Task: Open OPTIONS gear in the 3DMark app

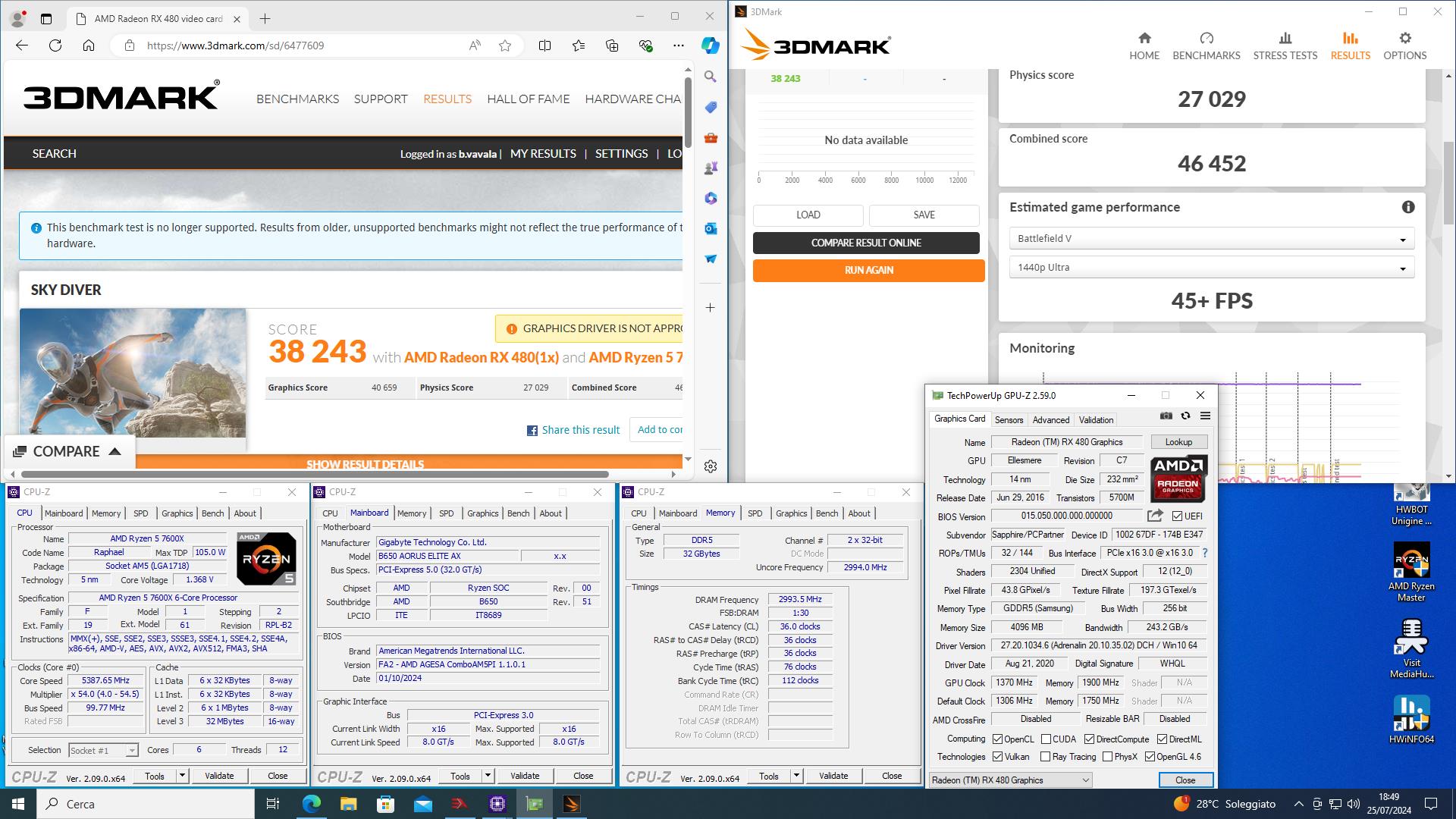Action: tap(1405, 45)
